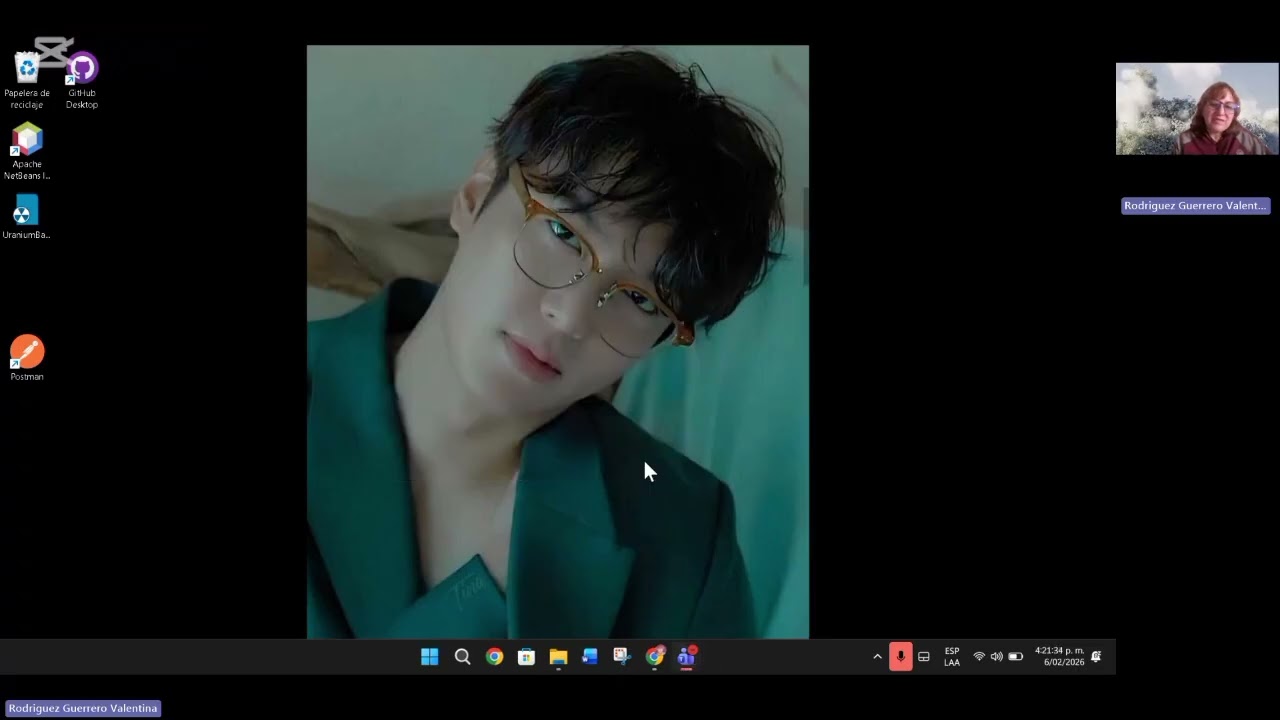The height and width of the screenshot is (720, 1280).
Task: Open the first Google Chrome taskbar icon
Action: tap(494, 657)
